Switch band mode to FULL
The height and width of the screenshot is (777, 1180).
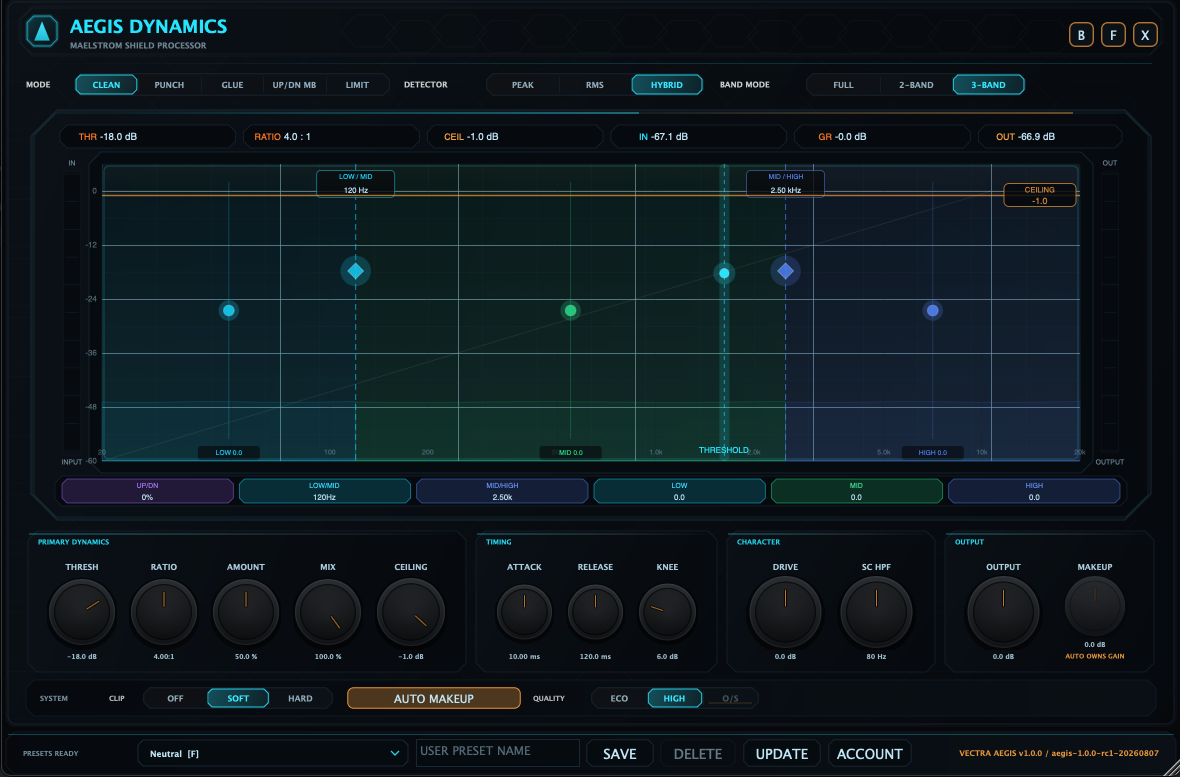(844, 84)
